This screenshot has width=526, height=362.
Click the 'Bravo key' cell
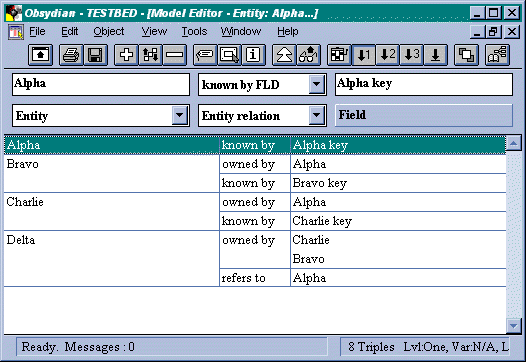pyautogui.click(x=398, y=183)
